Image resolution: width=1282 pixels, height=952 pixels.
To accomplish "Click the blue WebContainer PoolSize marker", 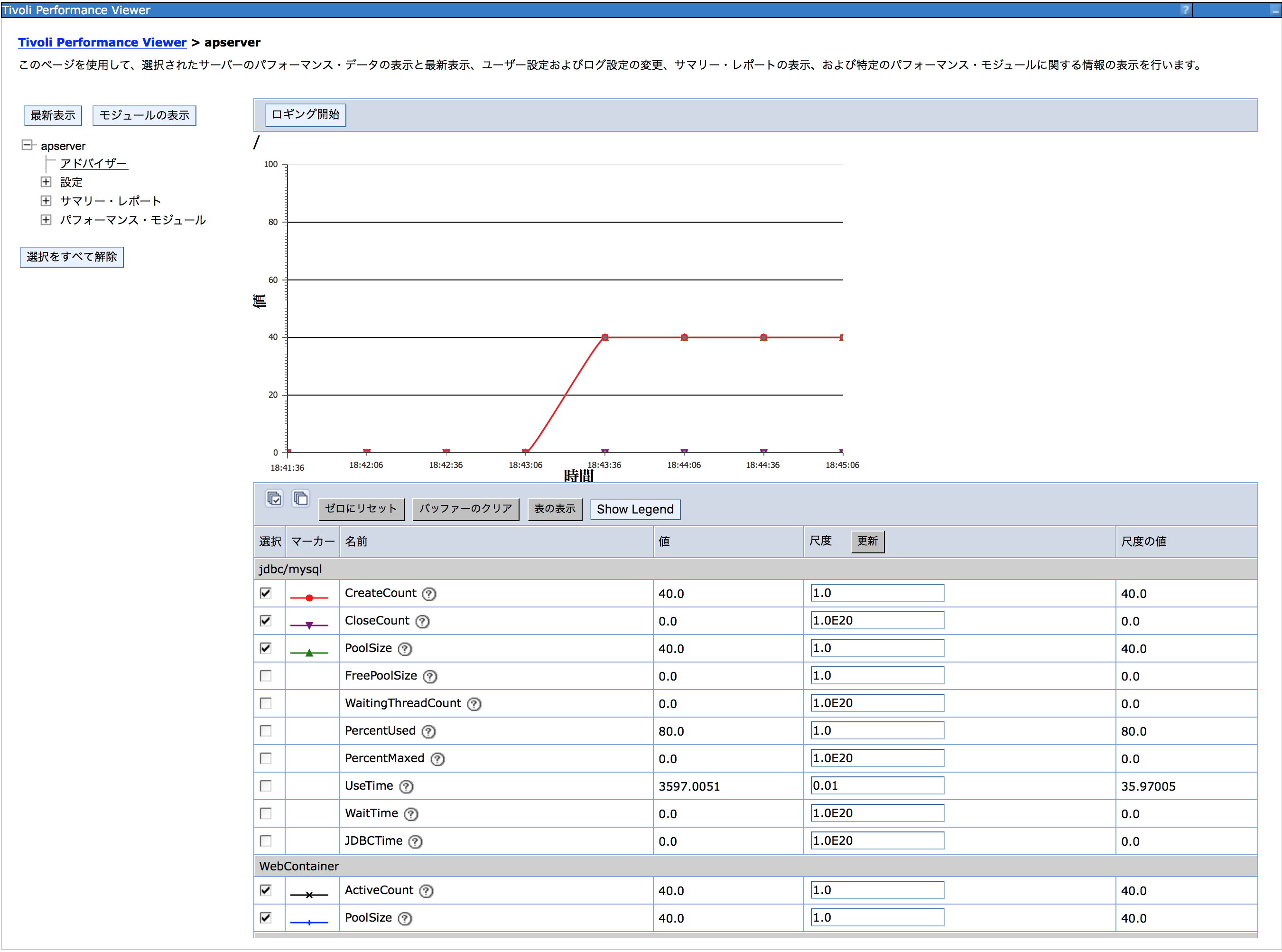I will 309,923.
